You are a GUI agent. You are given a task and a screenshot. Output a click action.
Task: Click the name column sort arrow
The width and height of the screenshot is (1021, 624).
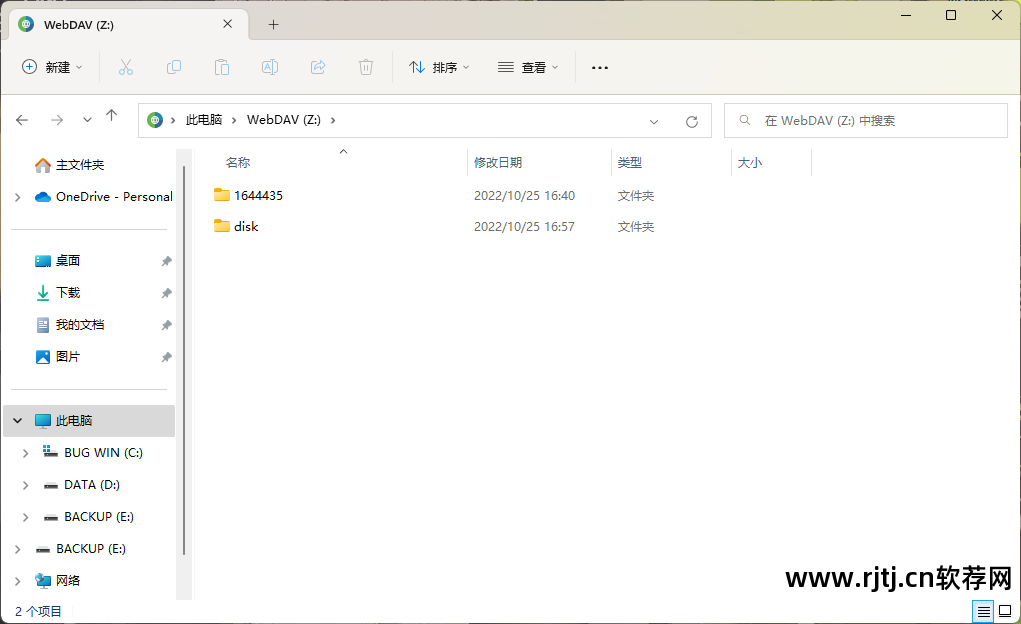[343, 150]
